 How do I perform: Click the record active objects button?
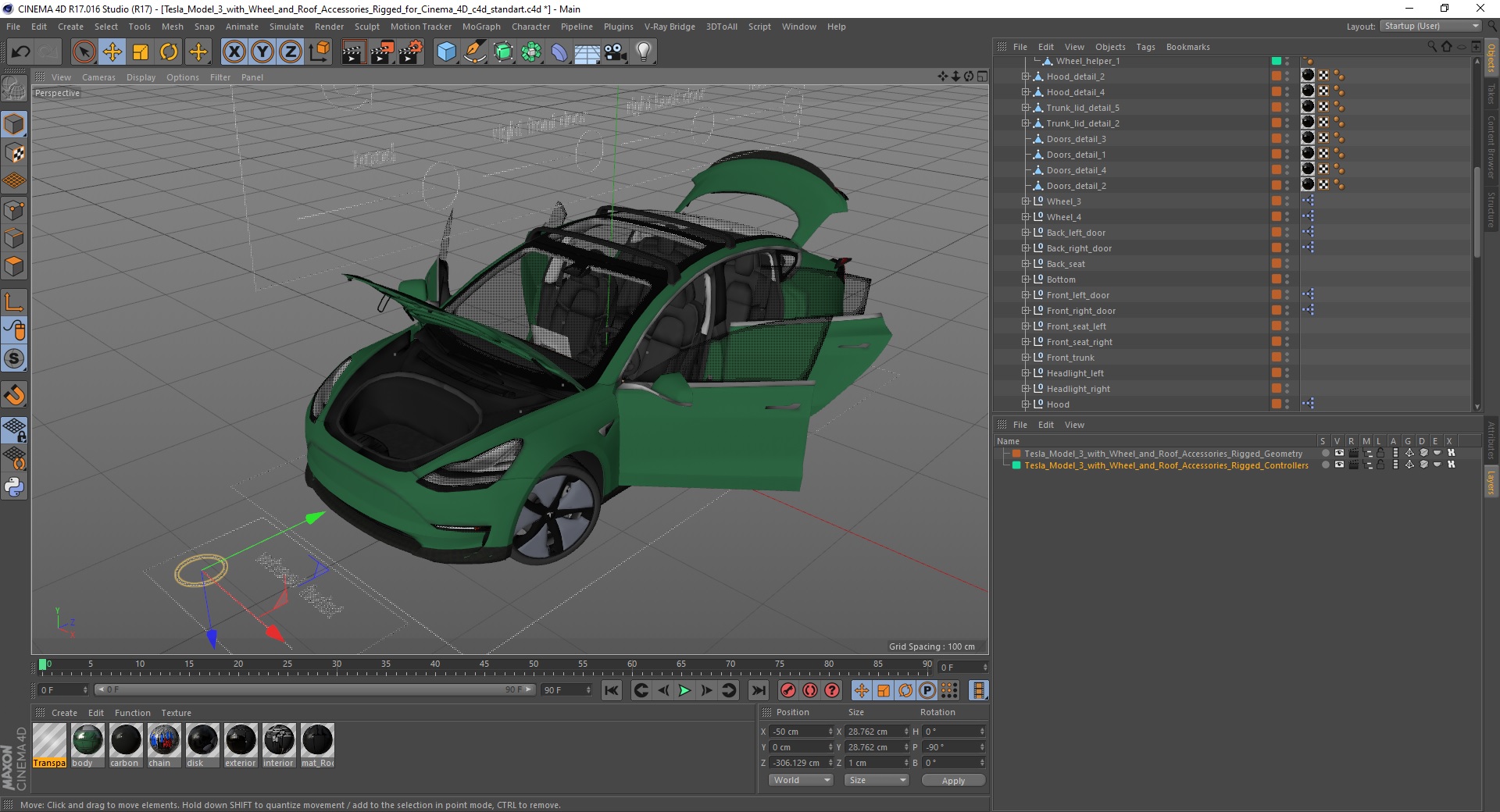coord(788,690)
